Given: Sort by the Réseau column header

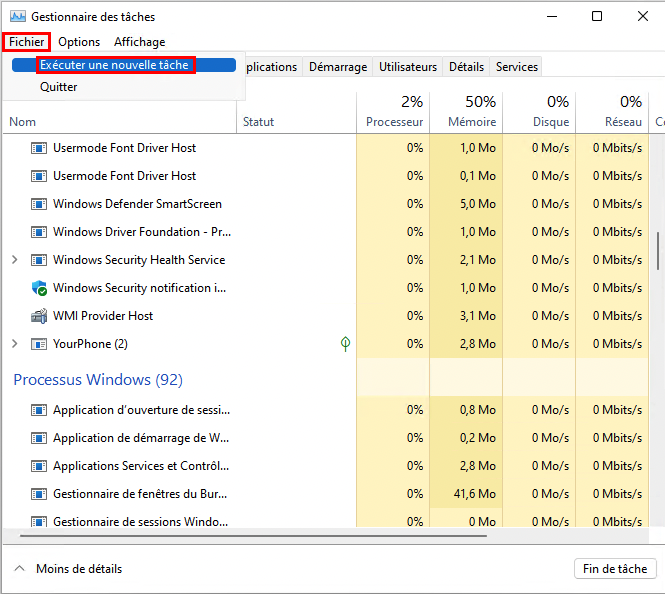Looking at the screenshot, I should coord(612,113).
